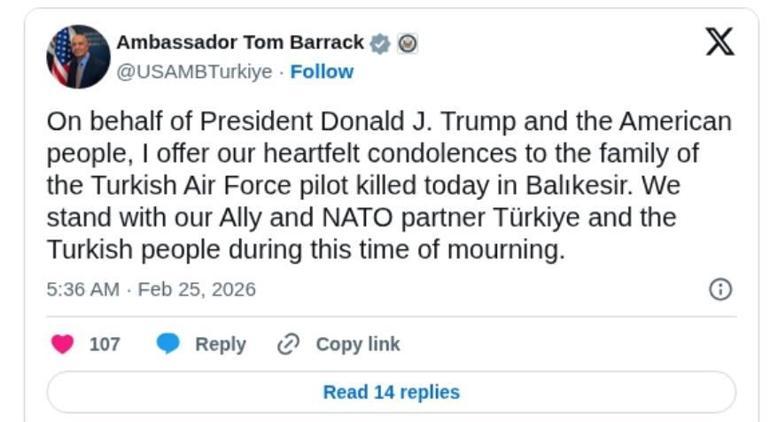
Task: Click the blue verified checkmark badge
Action: click(x=379, y=43)
